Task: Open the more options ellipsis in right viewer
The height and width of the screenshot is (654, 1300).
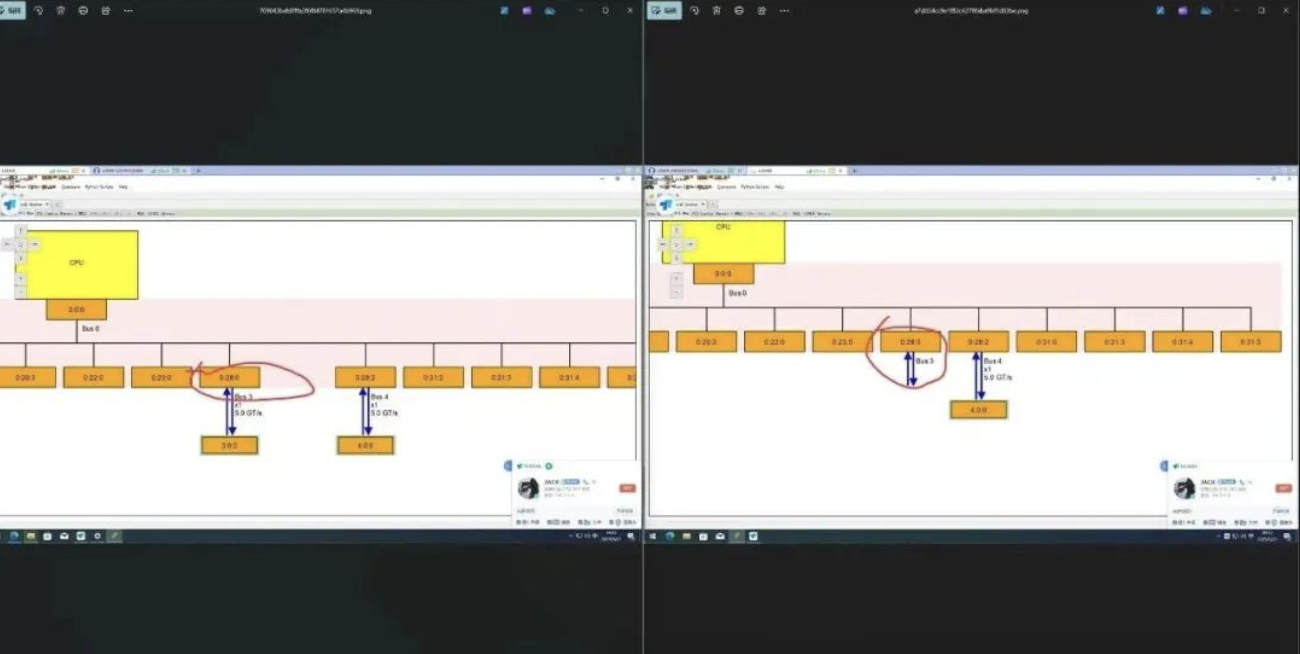Action: 783,10
